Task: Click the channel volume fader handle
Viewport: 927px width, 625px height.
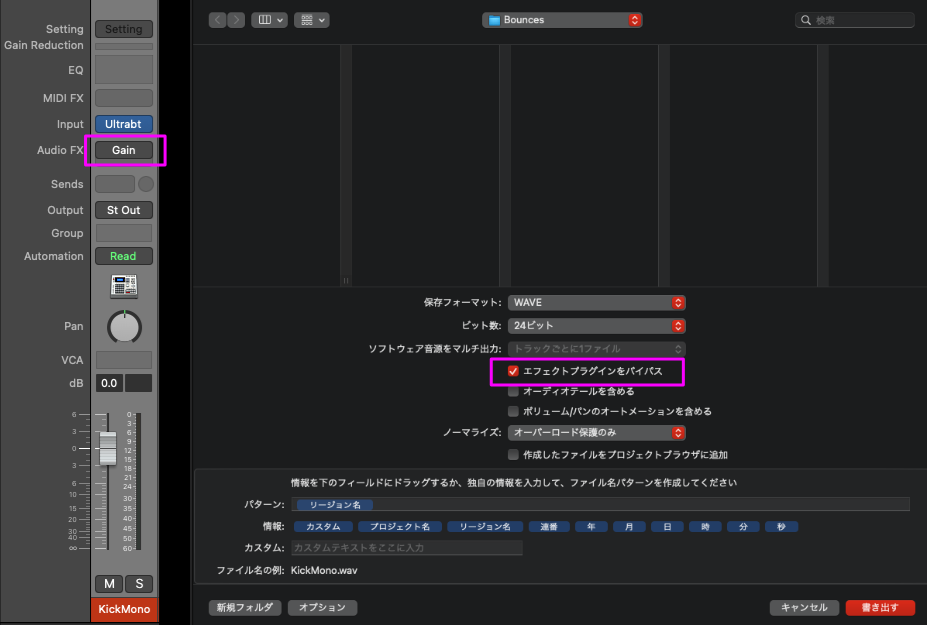Action: point(108,448)
